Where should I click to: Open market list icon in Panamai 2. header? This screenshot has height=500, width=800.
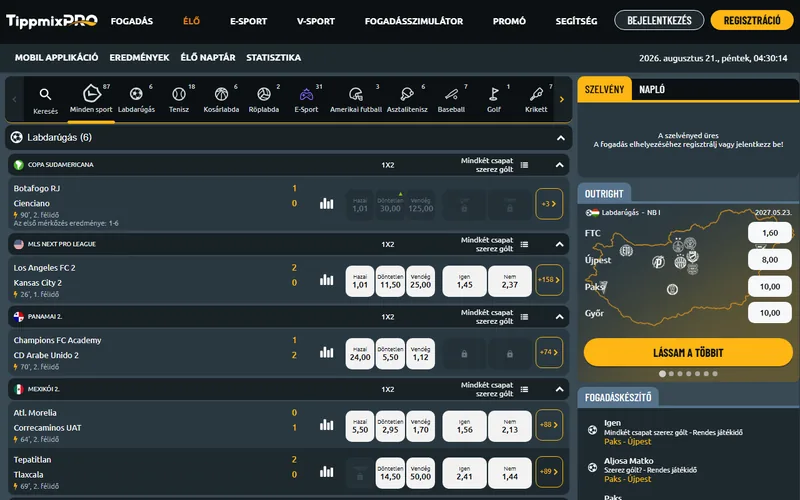[x=524, y=317]
